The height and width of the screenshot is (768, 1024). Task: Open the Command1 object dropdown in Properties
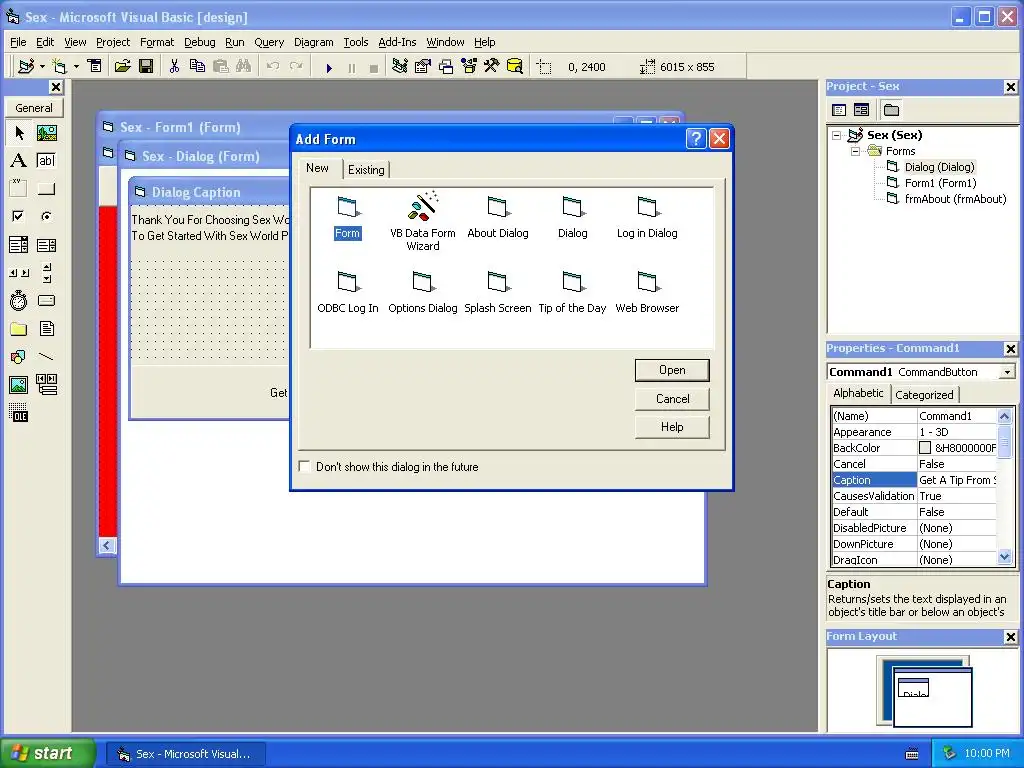pyautogui.click(x=1007, y=372)
